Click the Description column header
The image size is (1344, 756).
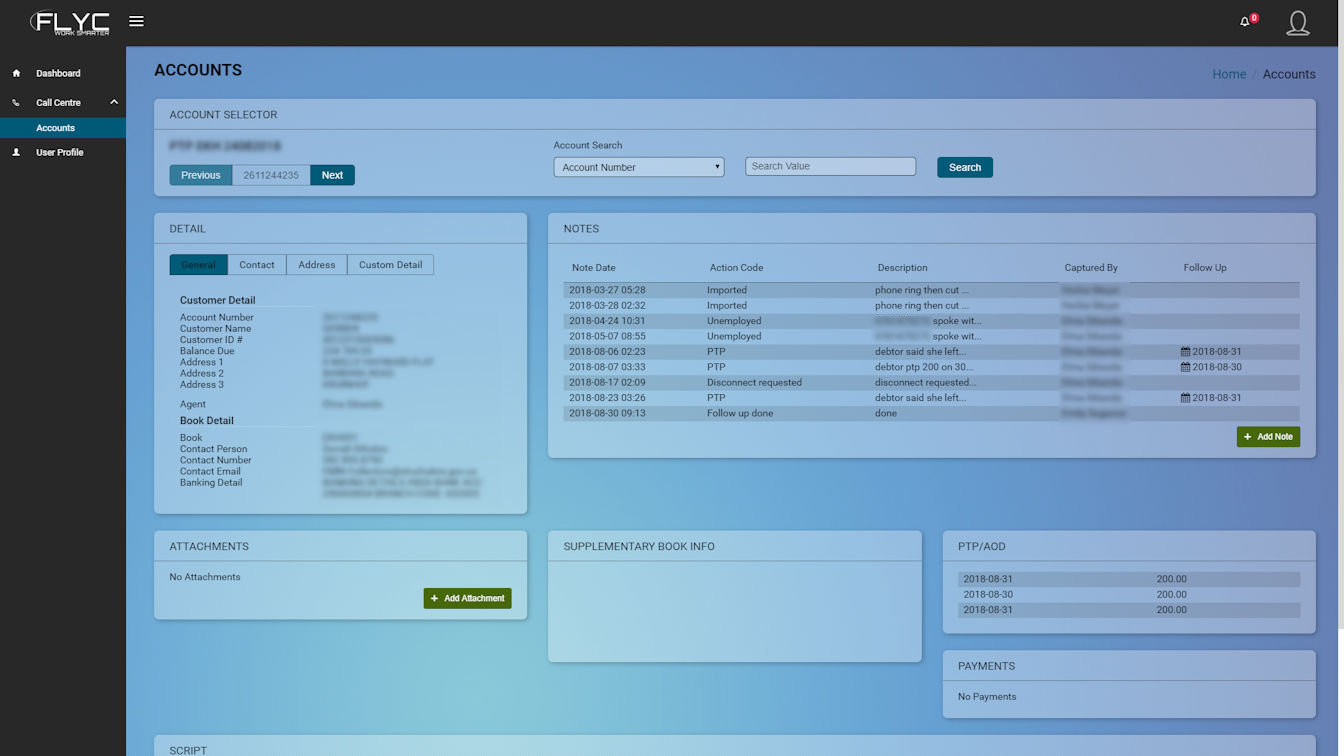click(x=902, y=268)
